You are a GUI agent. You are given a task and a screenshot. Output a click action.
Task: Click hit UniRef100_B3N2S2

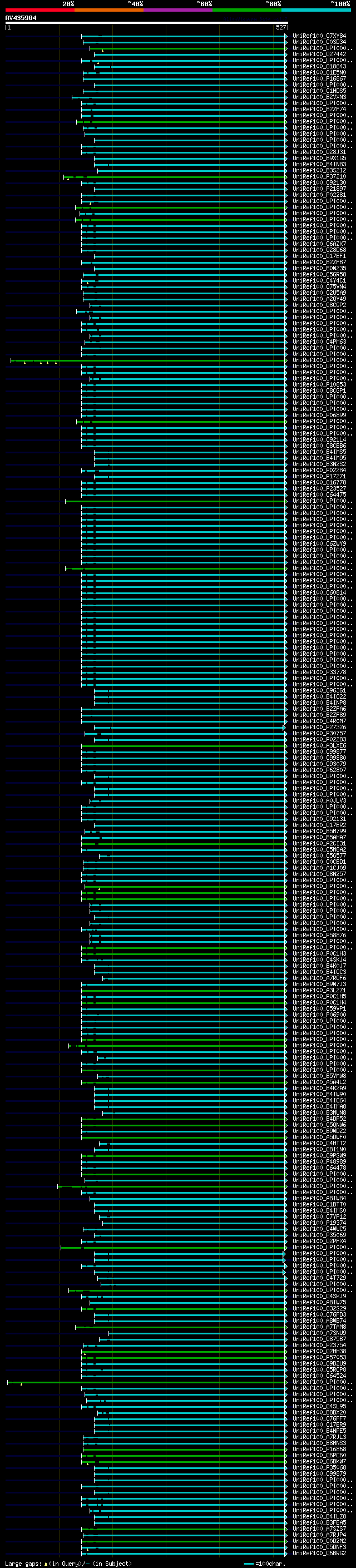(319, 464)
